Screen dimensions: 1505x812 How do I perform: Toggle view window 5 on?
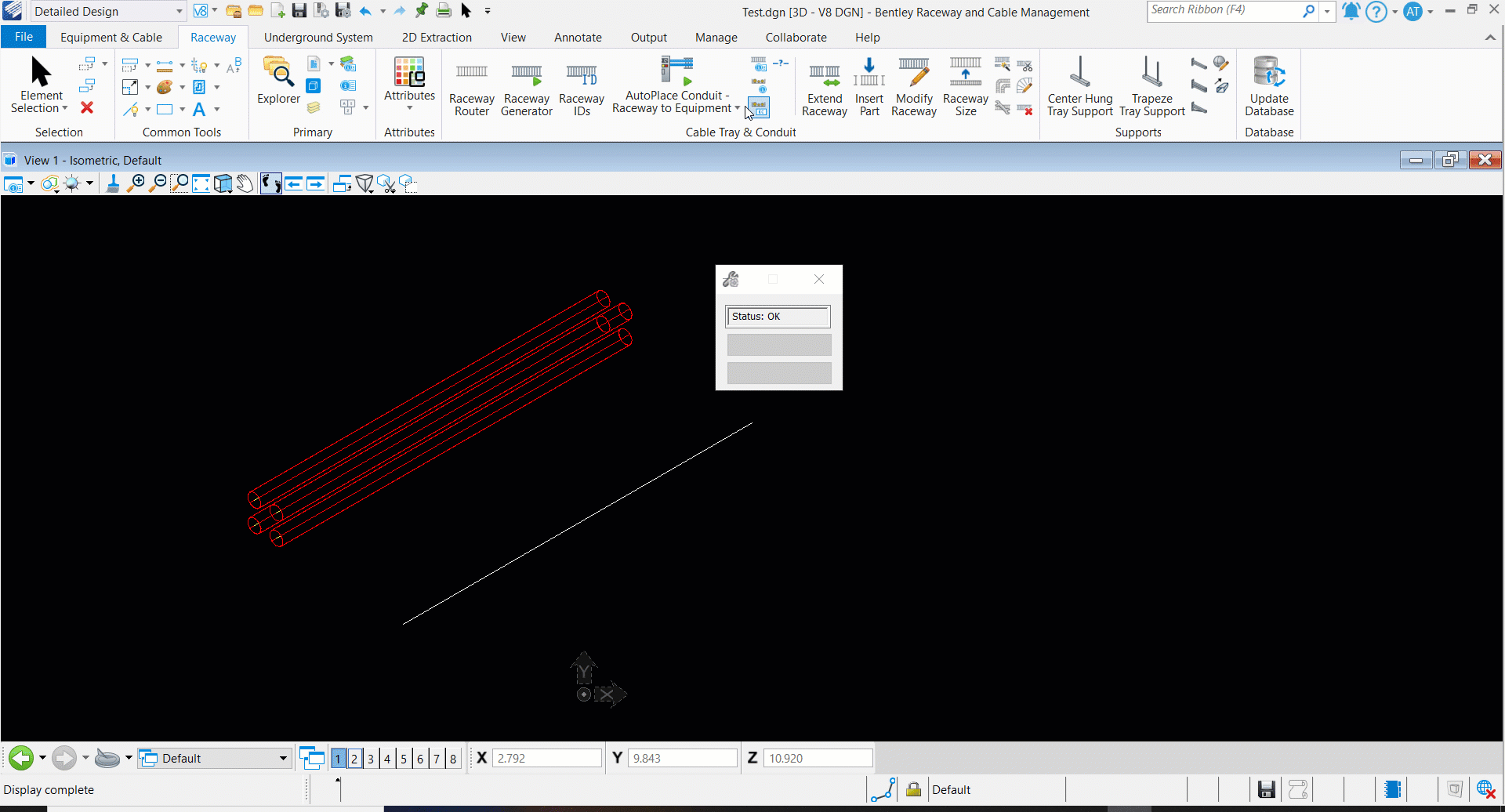(x=404, y=759)
